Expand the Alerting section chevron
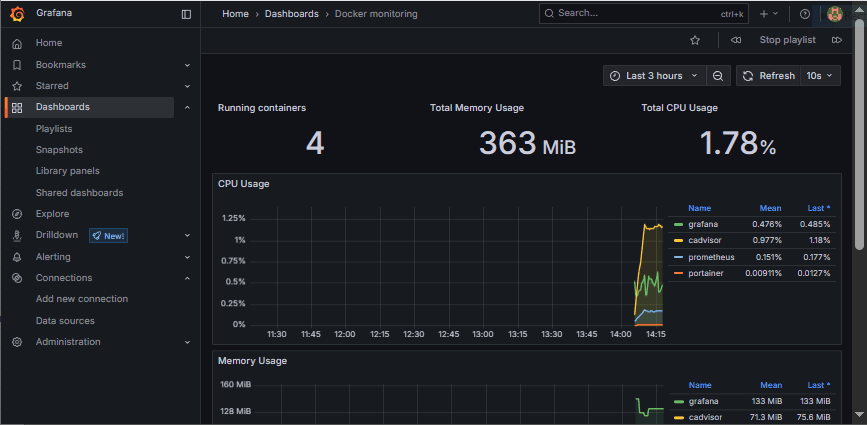The width and height of the screenshot is (867, 425). pos(187,257)
